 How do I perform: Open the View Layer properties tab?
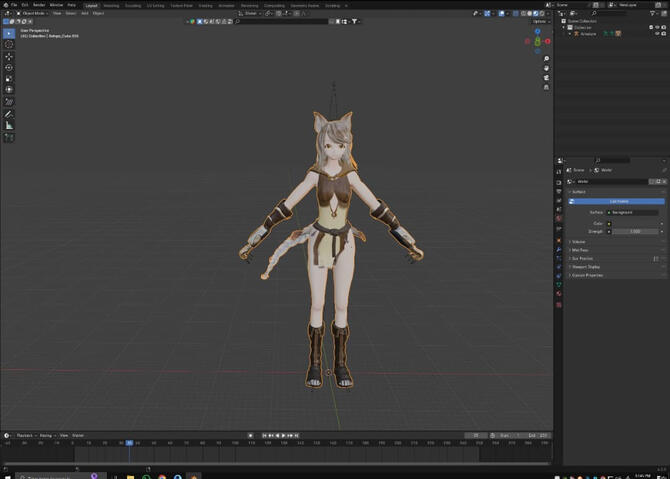(559, 200)
